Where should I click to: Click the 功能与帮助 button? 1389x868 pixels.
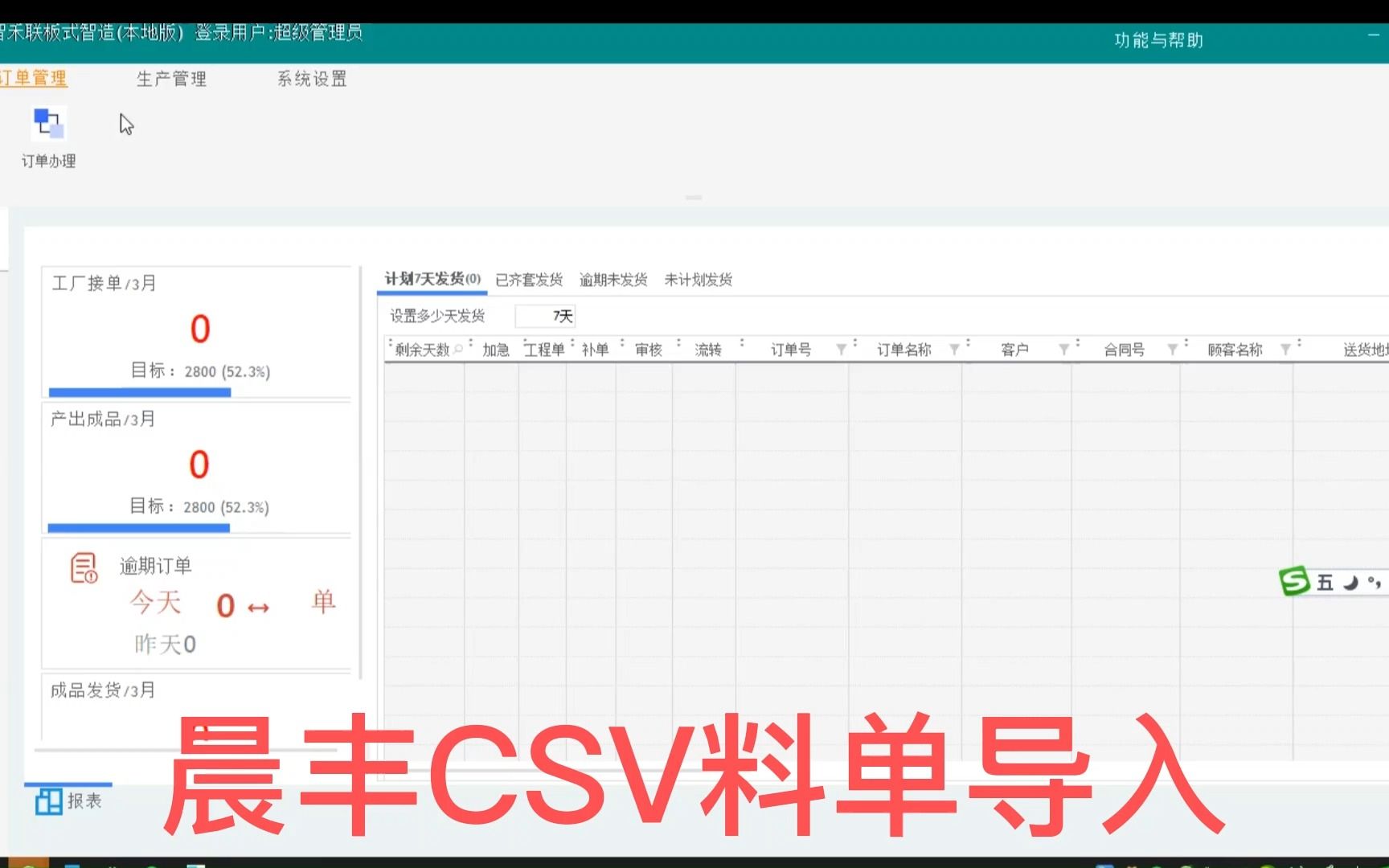tap(1157, 39)
